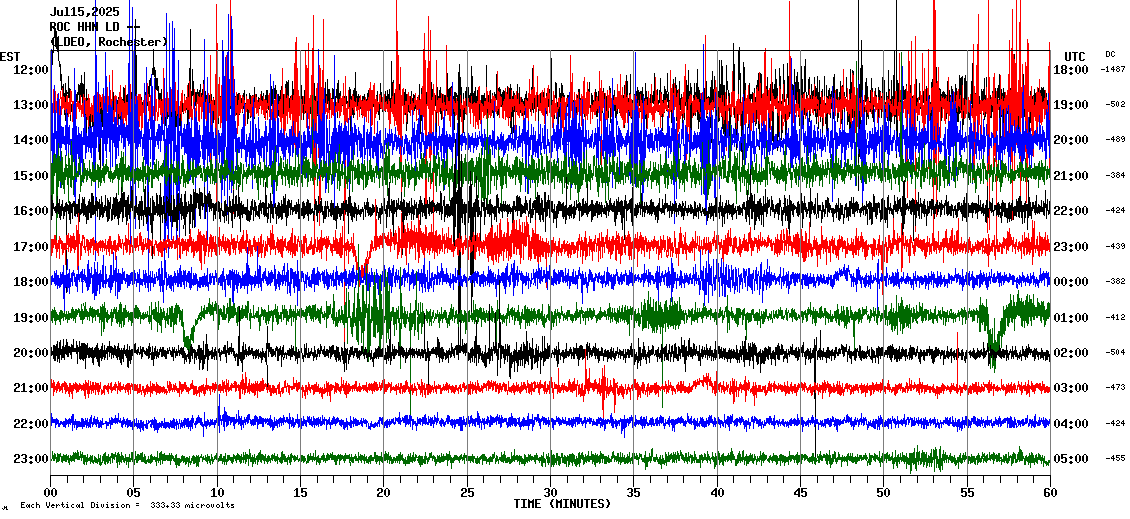Click the 05:00 UTC row label
This screenshot has height=519, width=1130.
[x=1071, y=459]
